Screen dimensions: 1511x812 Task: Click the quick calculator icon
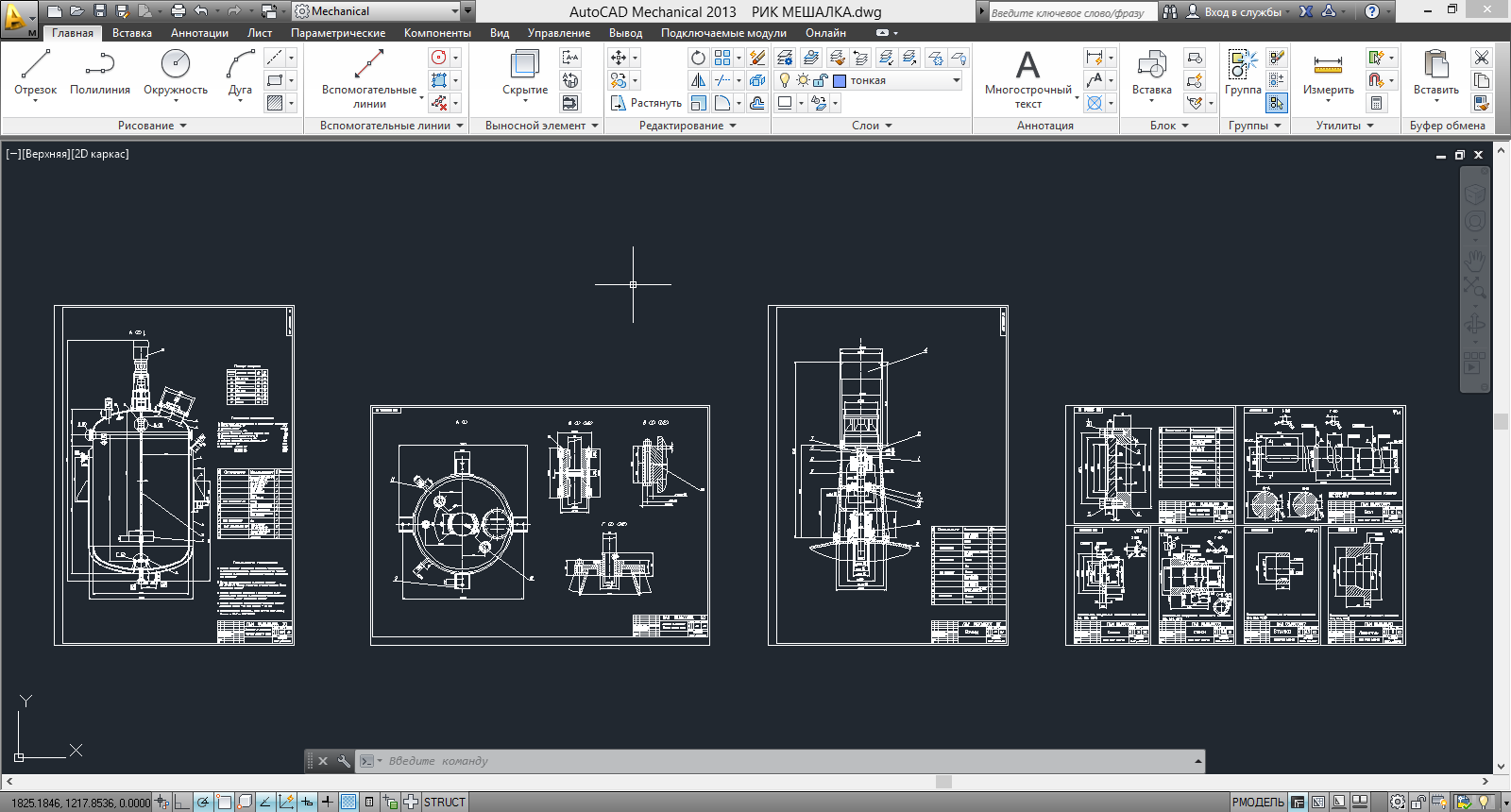pos(1377,103)
